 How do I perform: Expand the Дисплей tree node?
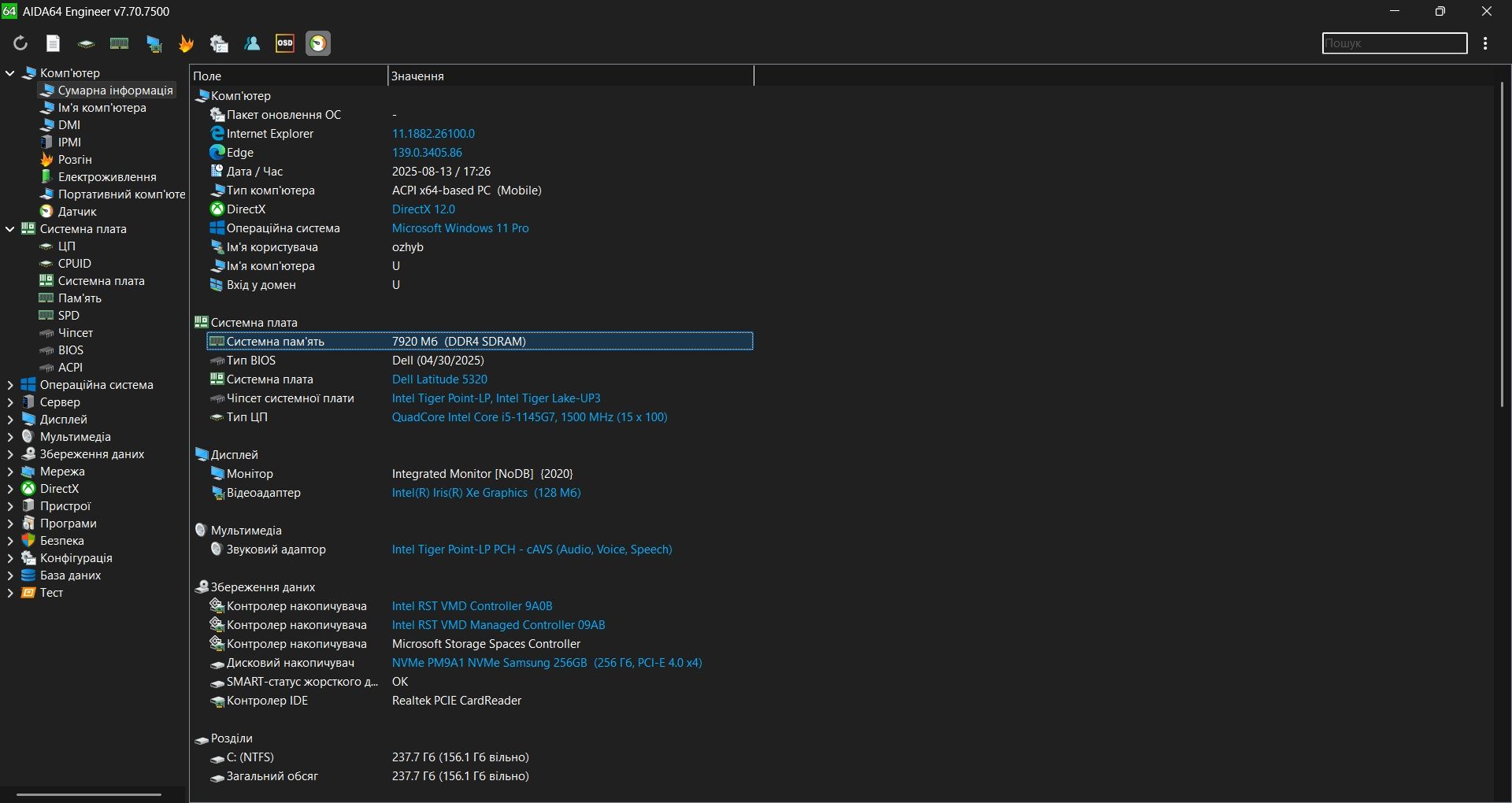point(10,420)
